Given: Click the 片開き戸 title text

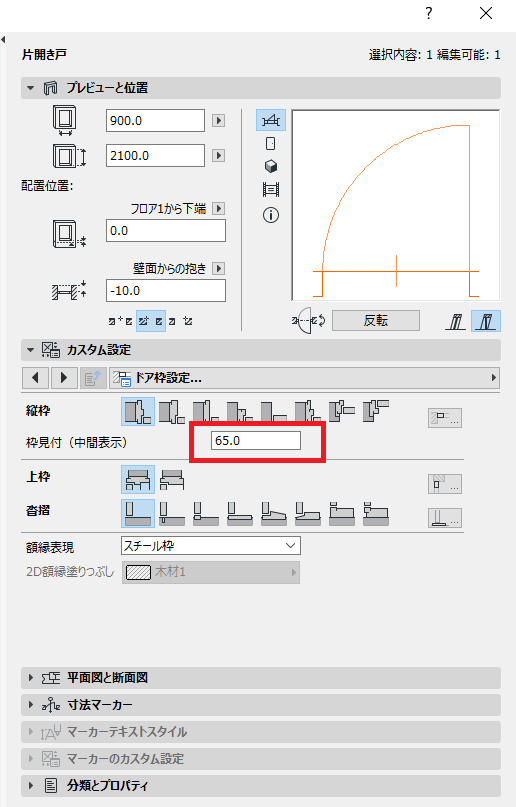Looking at the screenshot, I should pos(44,55).
